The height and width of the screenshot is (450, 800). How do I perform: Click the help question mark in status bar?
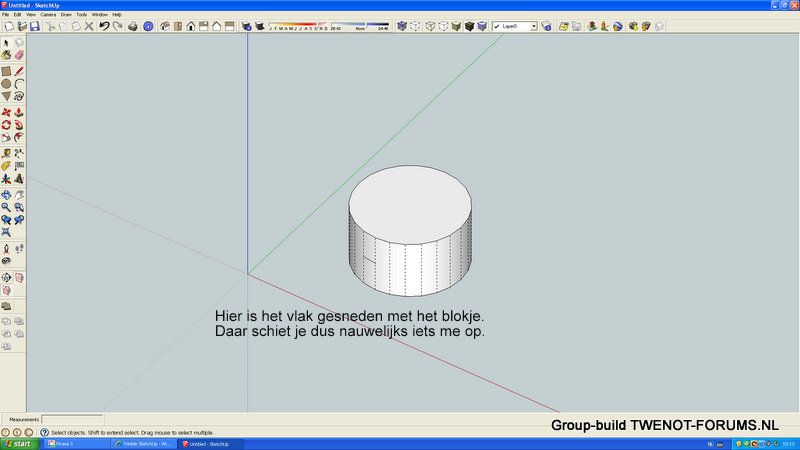pyautogui.click(x=44, y=433)
